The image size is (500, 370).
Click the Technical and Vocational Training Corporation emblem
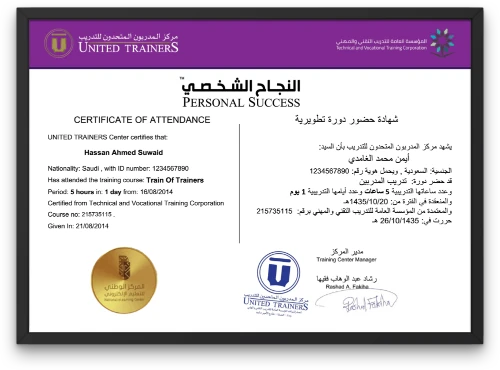coord(442,42)
